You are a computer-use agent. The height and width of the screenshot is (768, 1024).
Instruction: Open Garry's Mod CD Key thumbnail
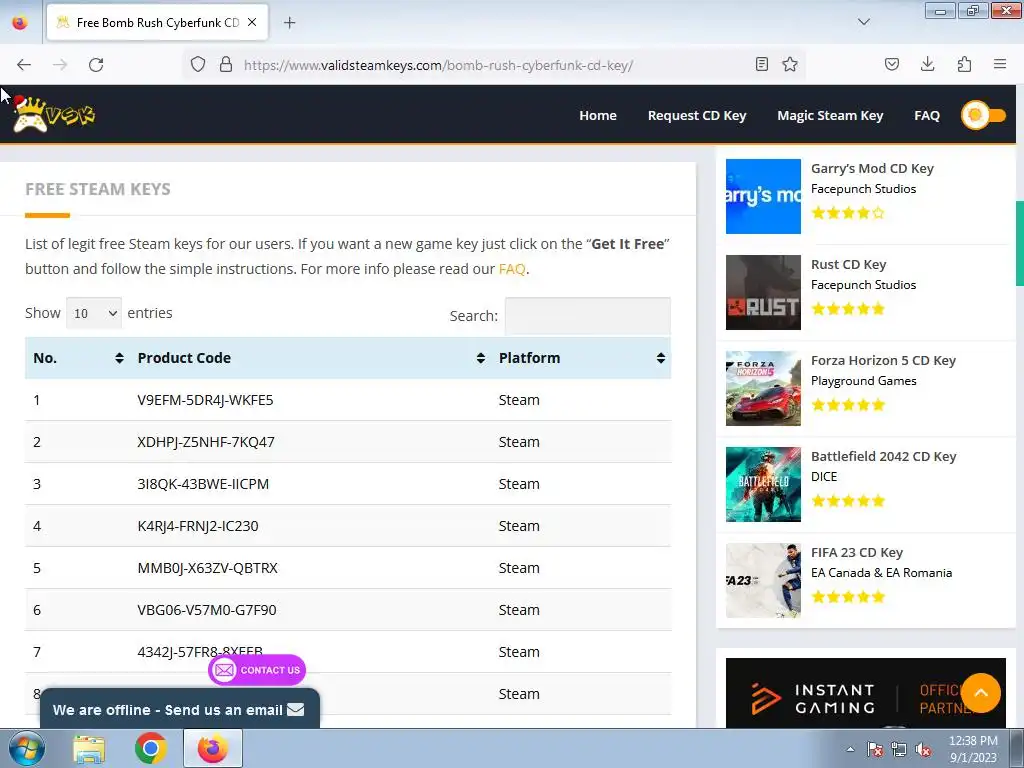coord(763,196)
